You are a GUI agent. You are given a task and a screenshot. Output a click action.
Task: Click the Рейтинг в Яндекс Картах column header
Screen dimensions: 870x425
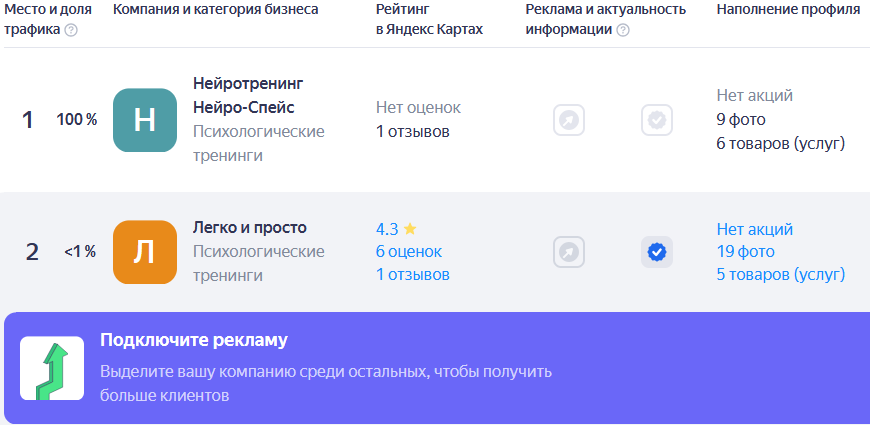pyautogui.click(x=429, y=19)
